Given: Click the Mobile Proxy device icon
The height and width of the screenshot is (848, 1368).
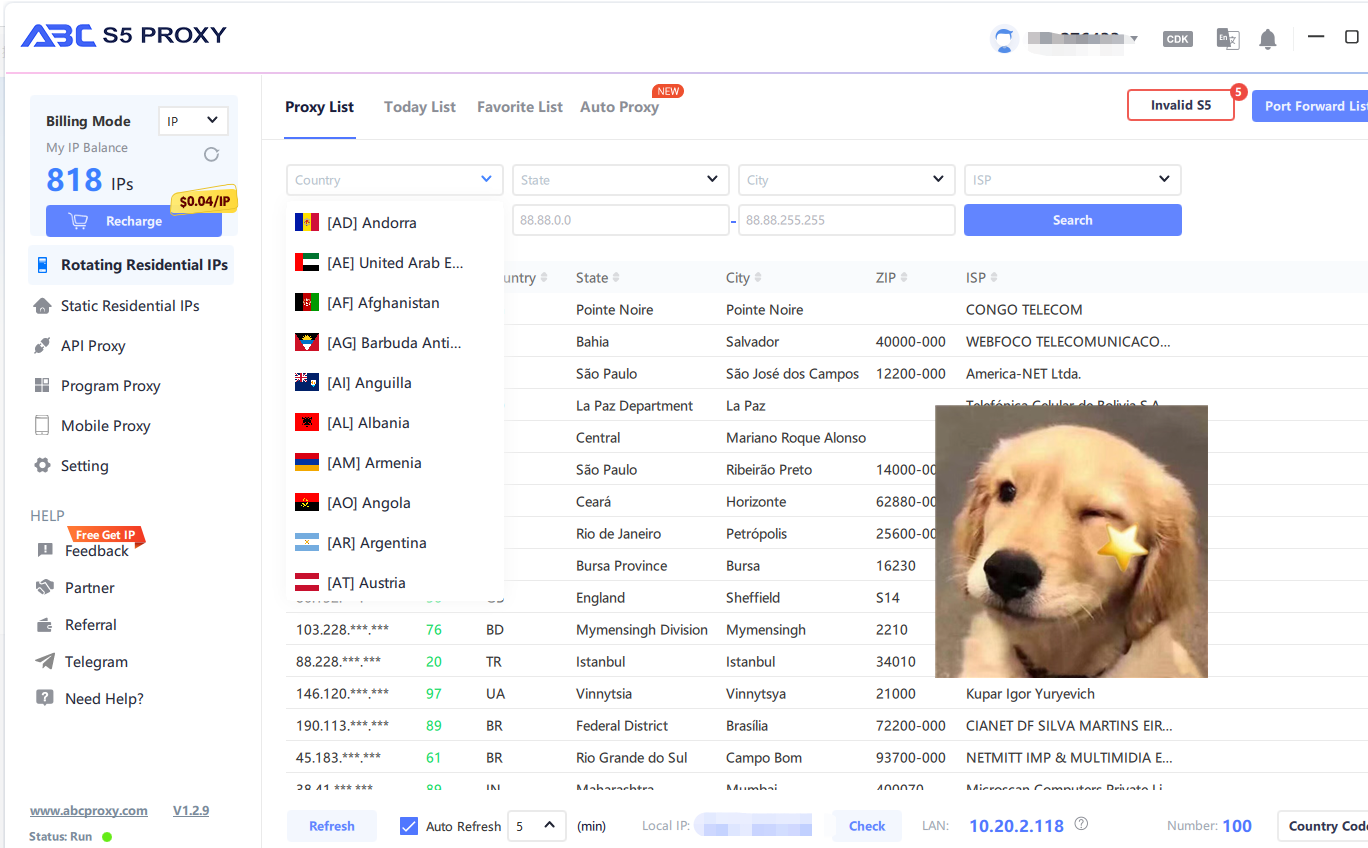Looking at the screenshot, I should point(42,425).
